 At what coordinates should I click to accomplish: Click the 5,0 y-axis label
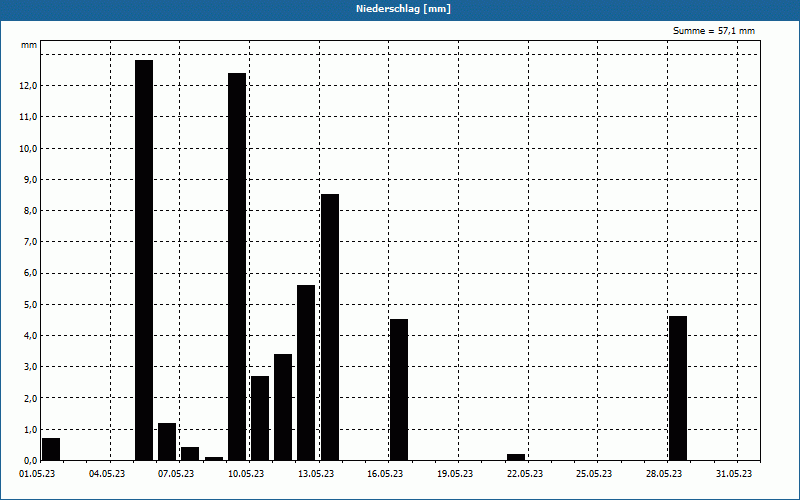(x=31, y=305)
